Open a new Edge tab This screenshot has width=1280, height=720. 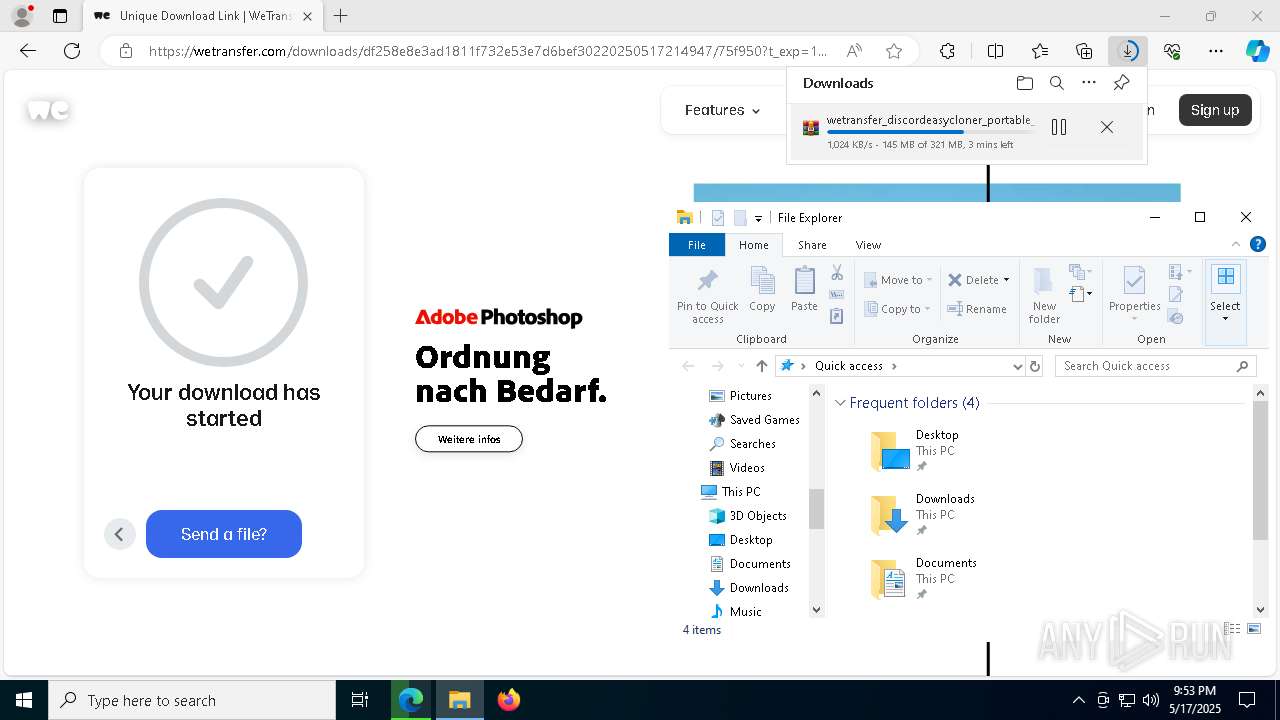point(341,16)
